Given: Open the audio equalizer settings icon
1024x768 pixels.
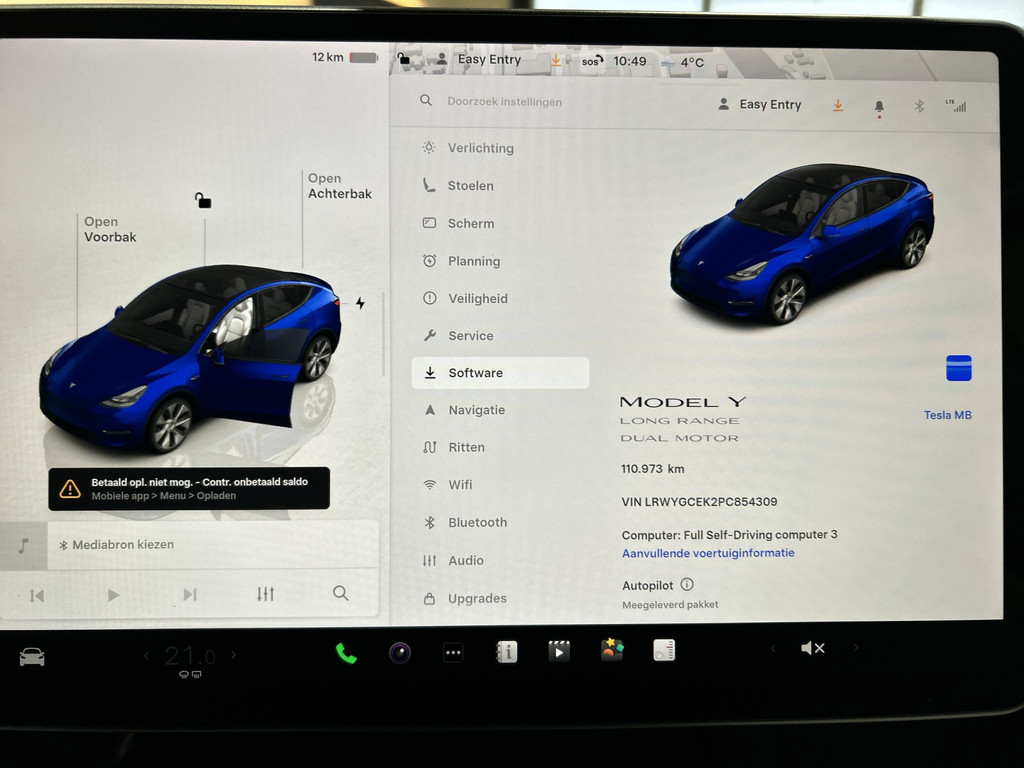Looking at the screenshot, I should tap(265, 594).
